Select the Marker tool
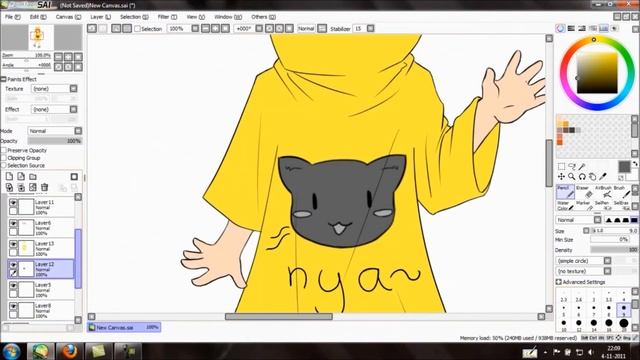Screen dimensions: 640x360 584,205
